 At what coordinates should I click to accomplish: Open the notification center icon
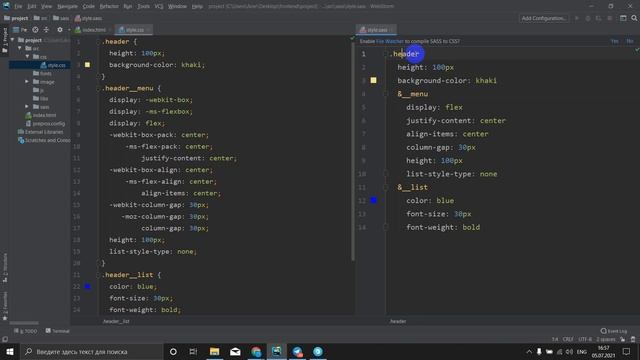[x=627, y=351]
